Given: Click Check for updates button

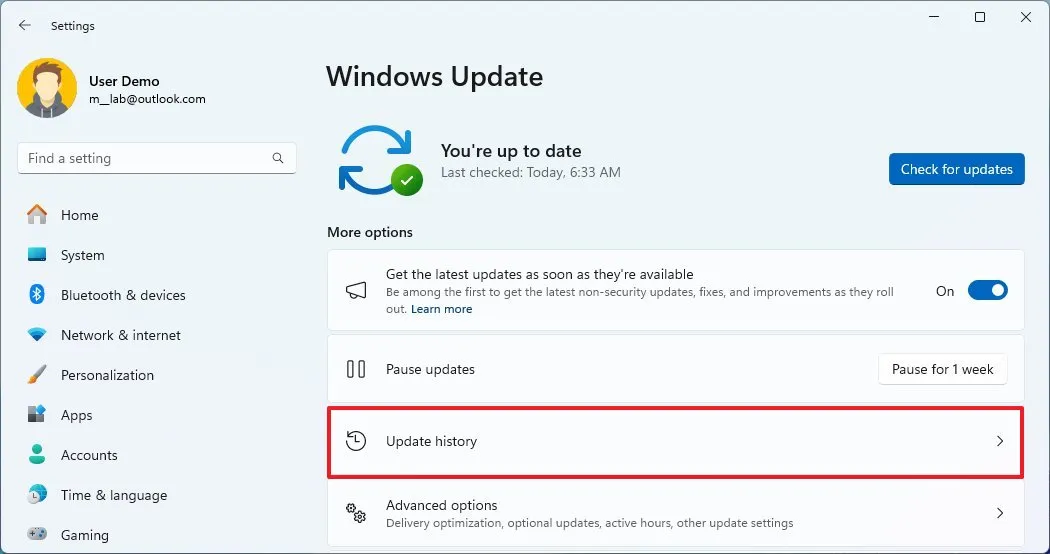Looking at the screenshot, I should click(x=956, y=169).
